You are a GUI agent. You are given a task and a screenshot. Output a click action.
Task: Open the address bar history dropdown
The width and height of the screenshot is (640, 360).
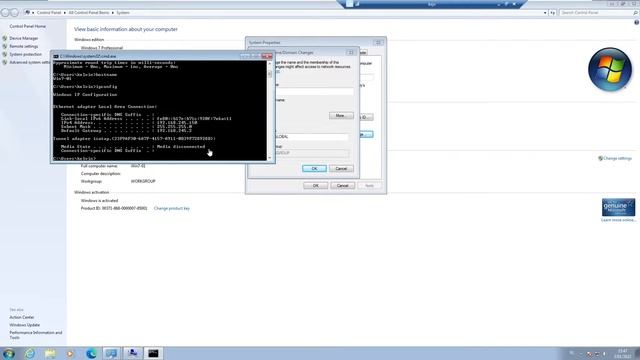(545, 13)
